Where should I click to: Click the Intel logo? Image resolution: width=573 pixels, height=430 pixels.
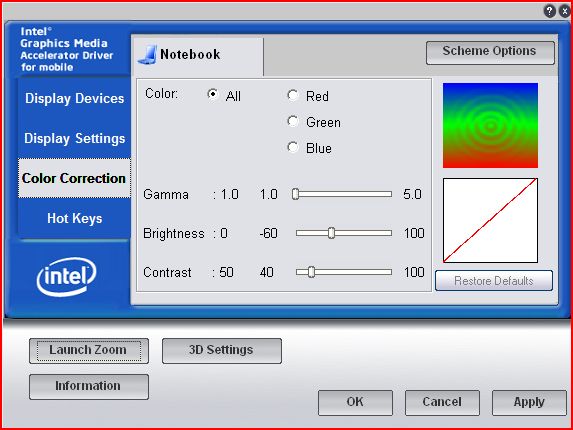click(67, 276)
